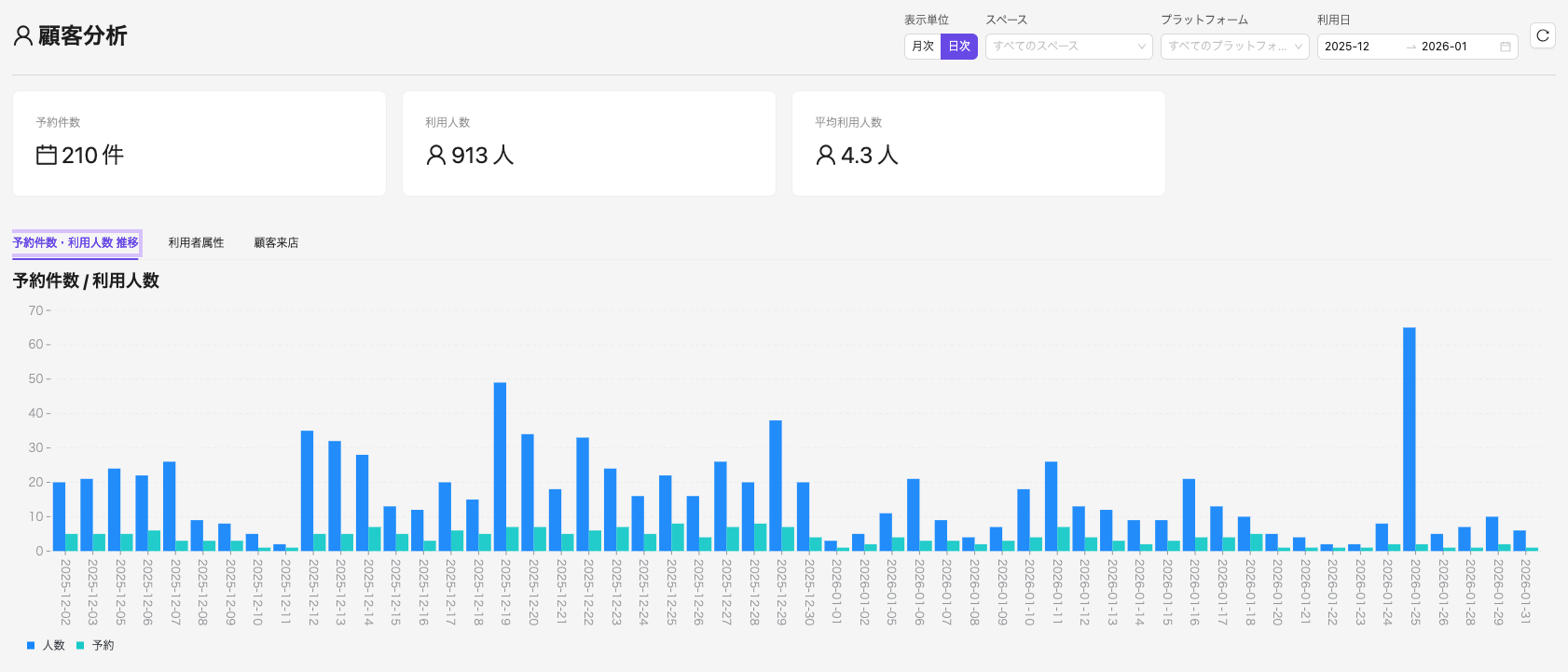Image resolution: width=1568 pixels, height=672 pixels.
Task: Click the calendar icon next to 210 件
Action: pos(47,155)
